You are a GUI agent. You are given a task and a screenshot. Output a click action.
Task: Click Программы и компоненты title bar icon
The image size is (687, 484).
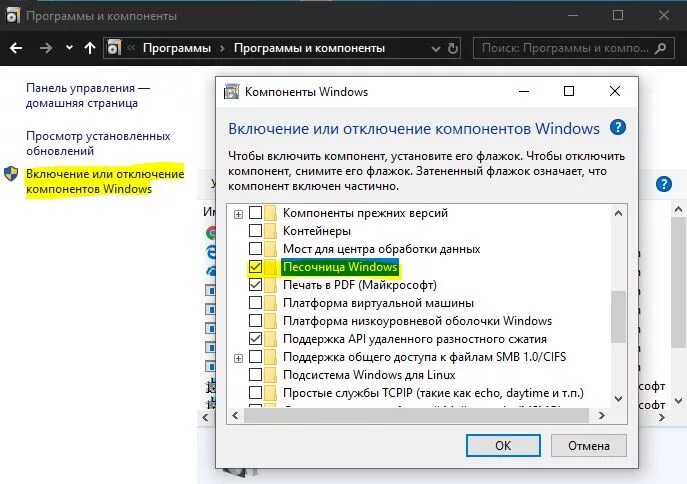click(x=13, y=15)
